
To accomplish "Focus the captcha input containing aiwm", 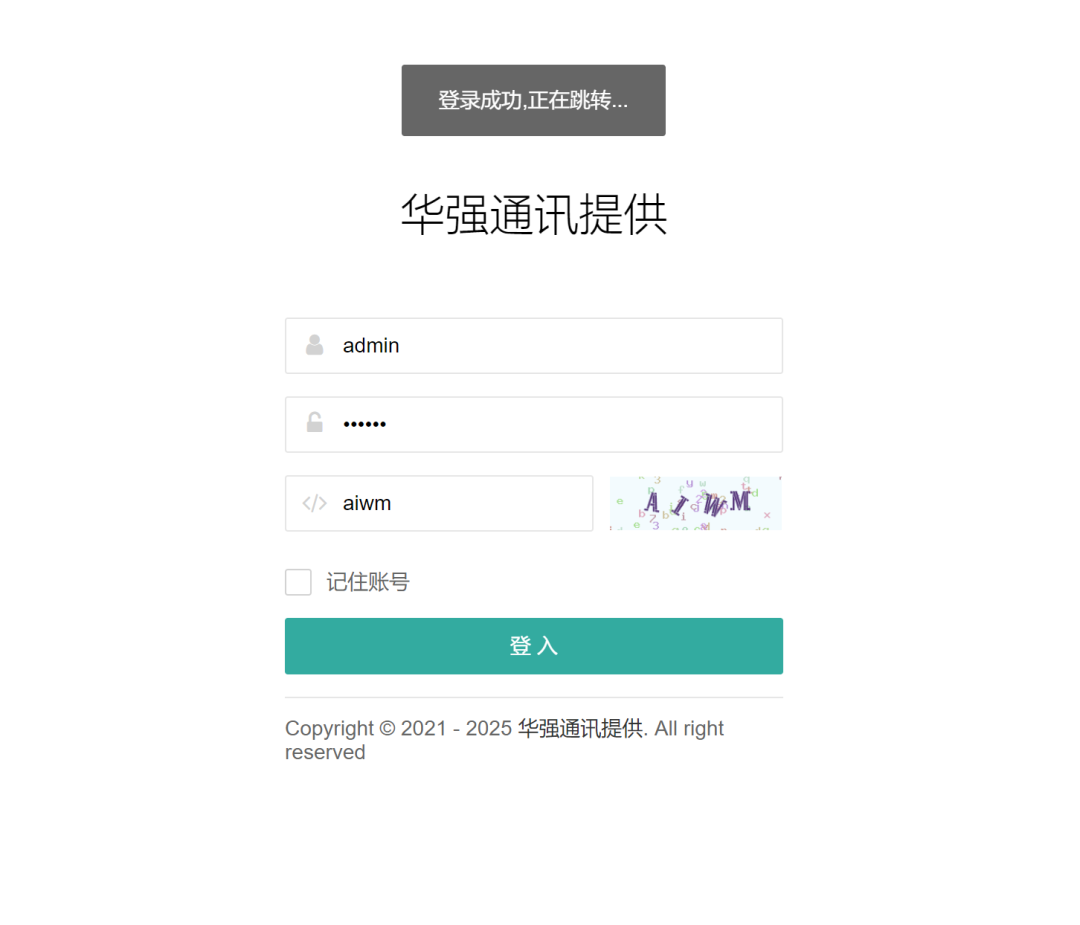I will coord(439,503).
